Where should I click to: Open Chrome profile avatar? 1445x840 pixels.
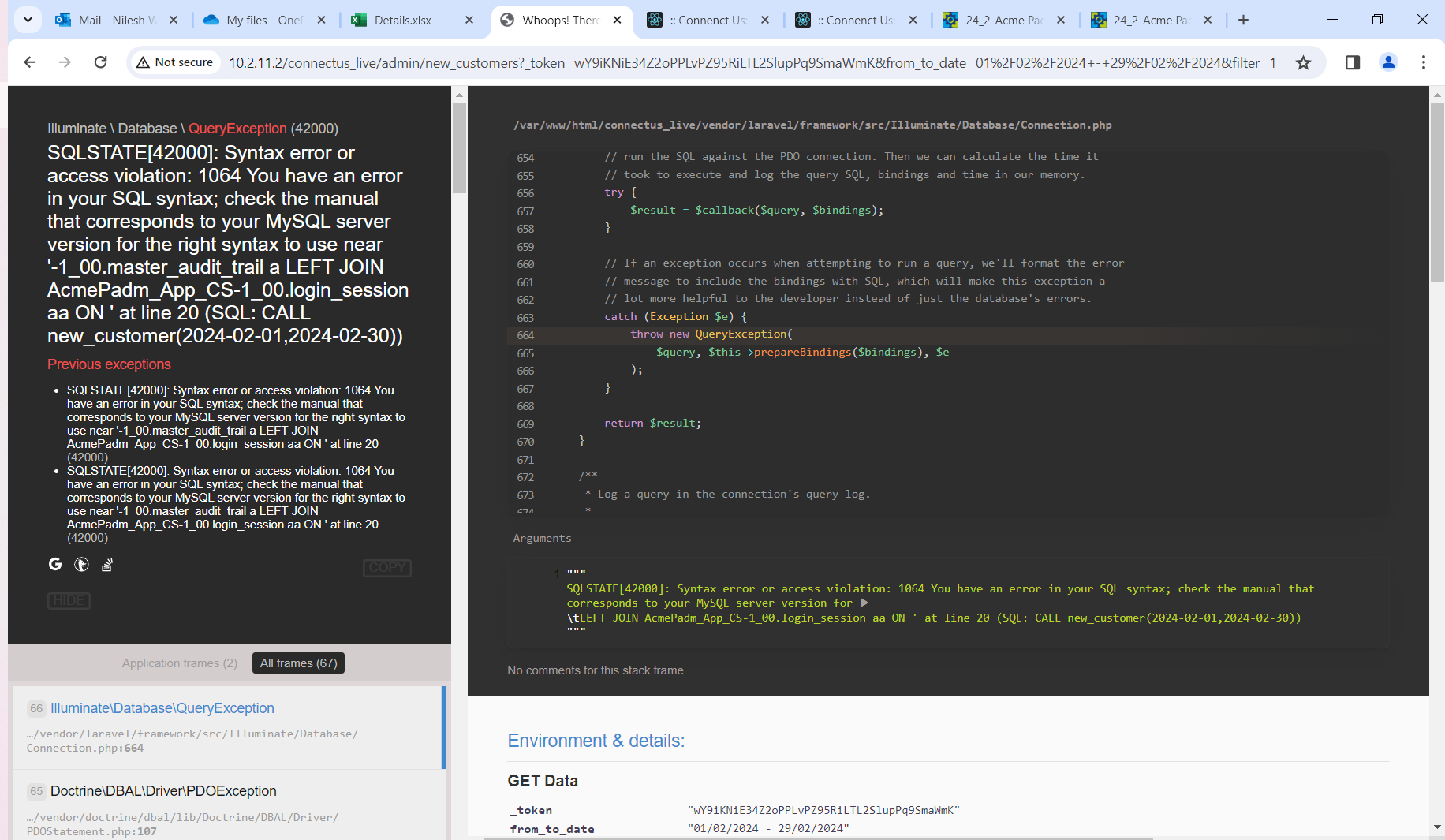1388,62
